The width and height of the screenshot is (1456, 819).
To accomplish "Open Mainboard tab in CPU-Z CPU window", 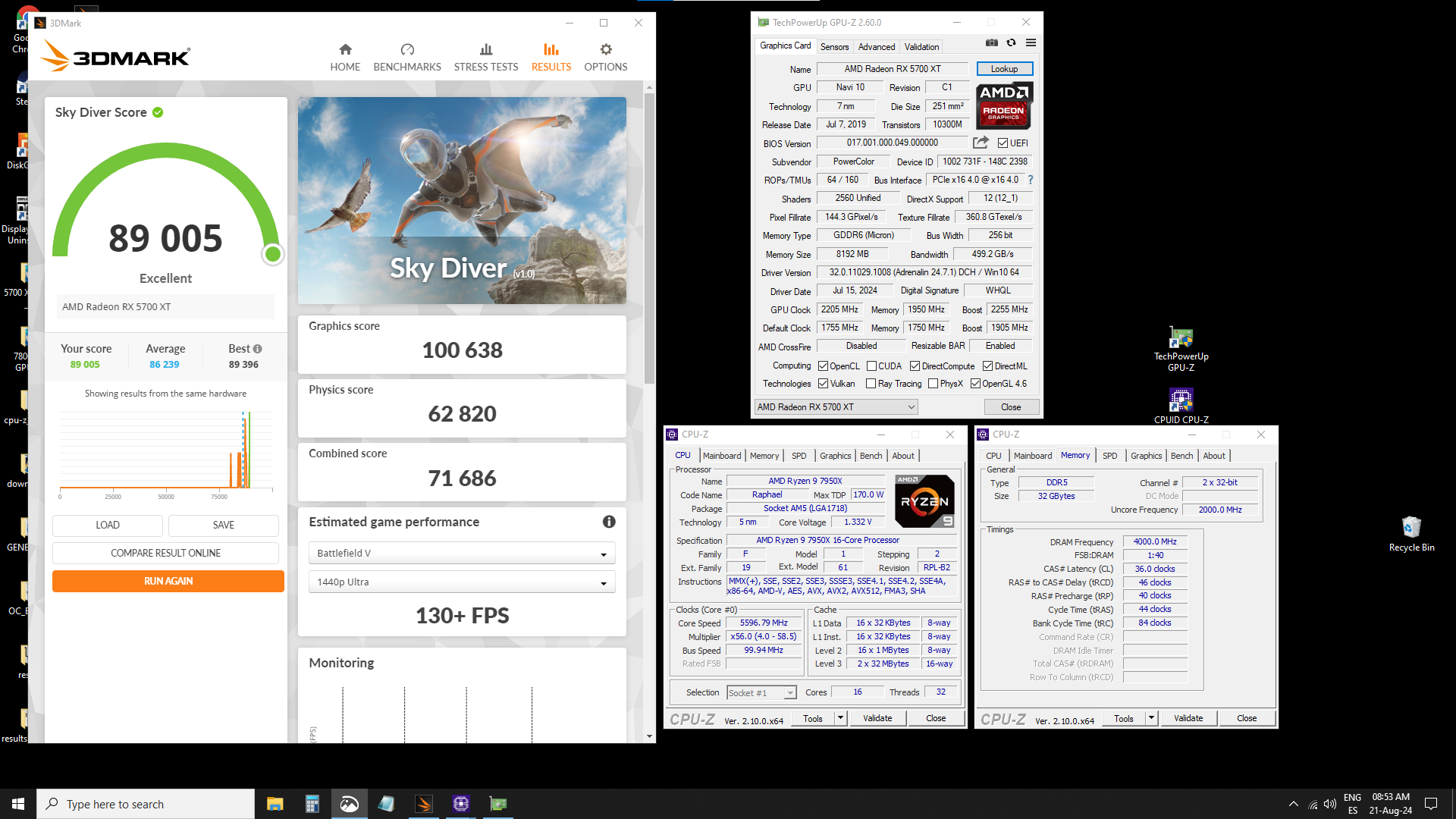I will (721, 456).
